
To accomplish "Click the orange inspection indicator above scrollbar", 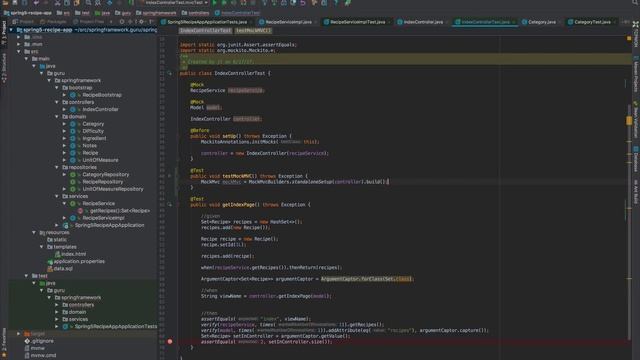I will [x=629, y=38].
